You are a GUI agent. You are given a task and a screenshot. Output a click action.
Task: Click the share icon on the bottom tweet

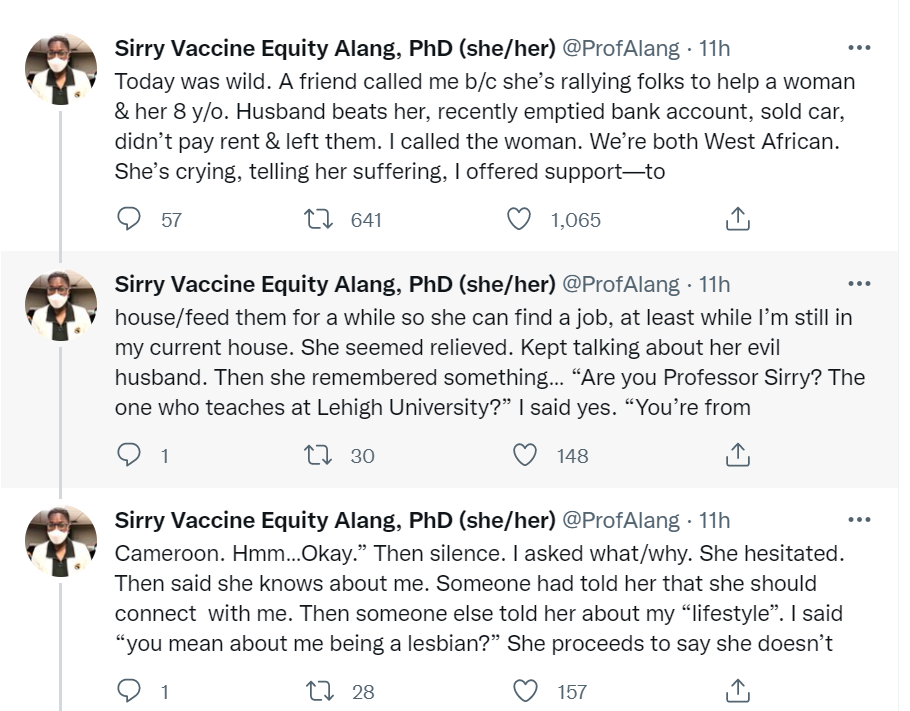(737, 689)
